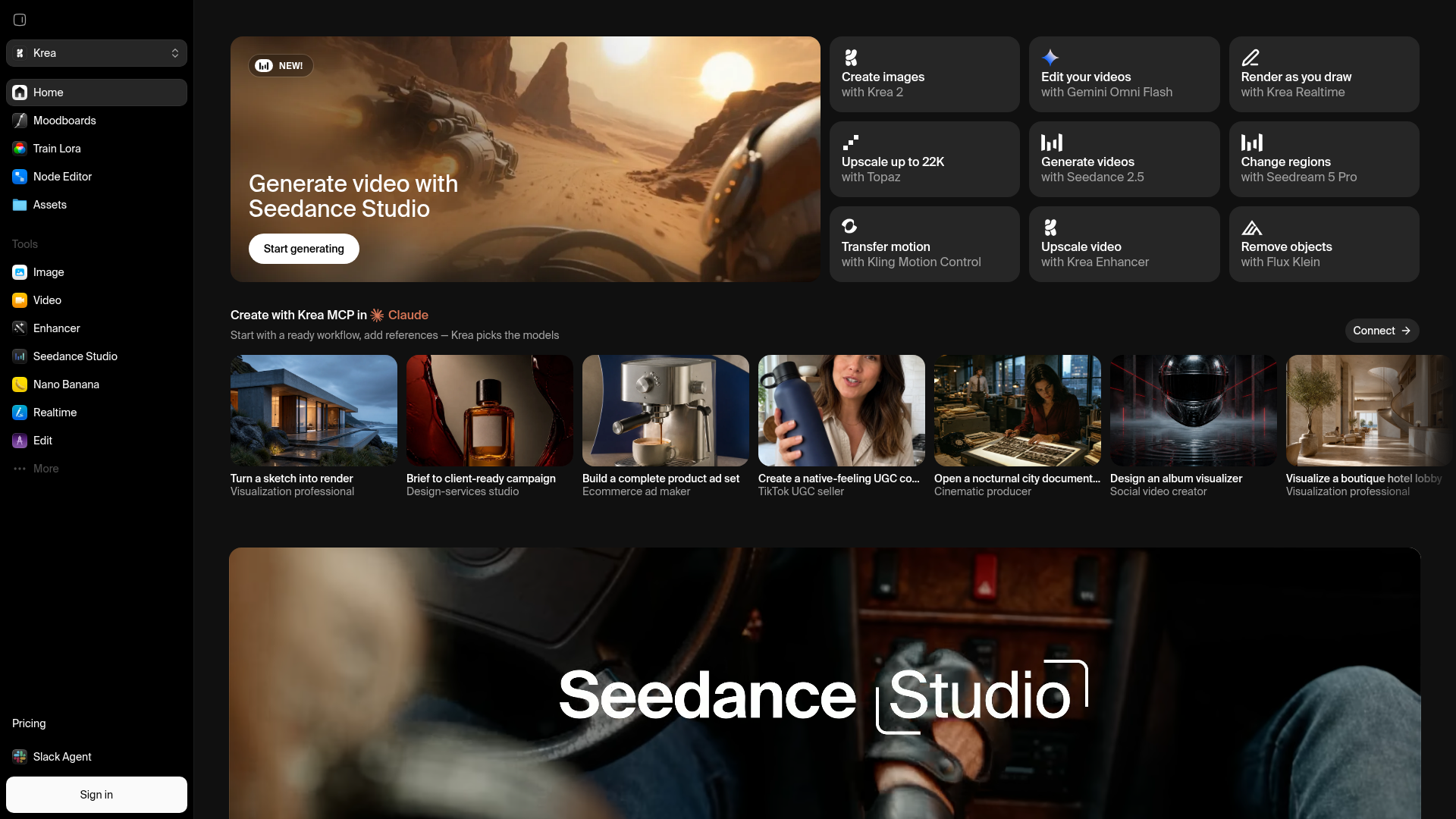Click the large Seedance Studio video banner

(824, 683)
